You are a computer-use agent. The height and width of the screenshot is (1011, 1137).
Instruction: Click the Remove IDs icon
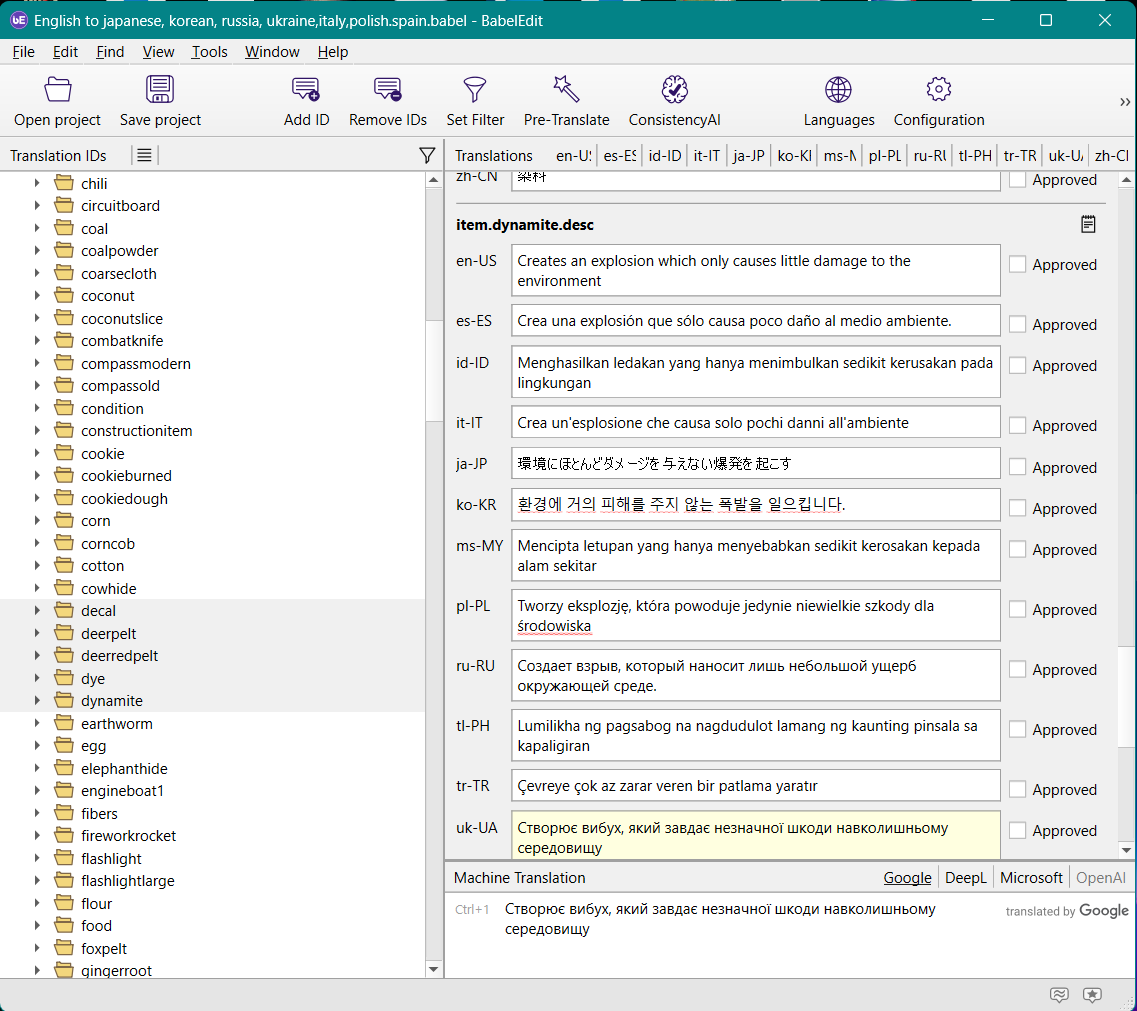388,91
